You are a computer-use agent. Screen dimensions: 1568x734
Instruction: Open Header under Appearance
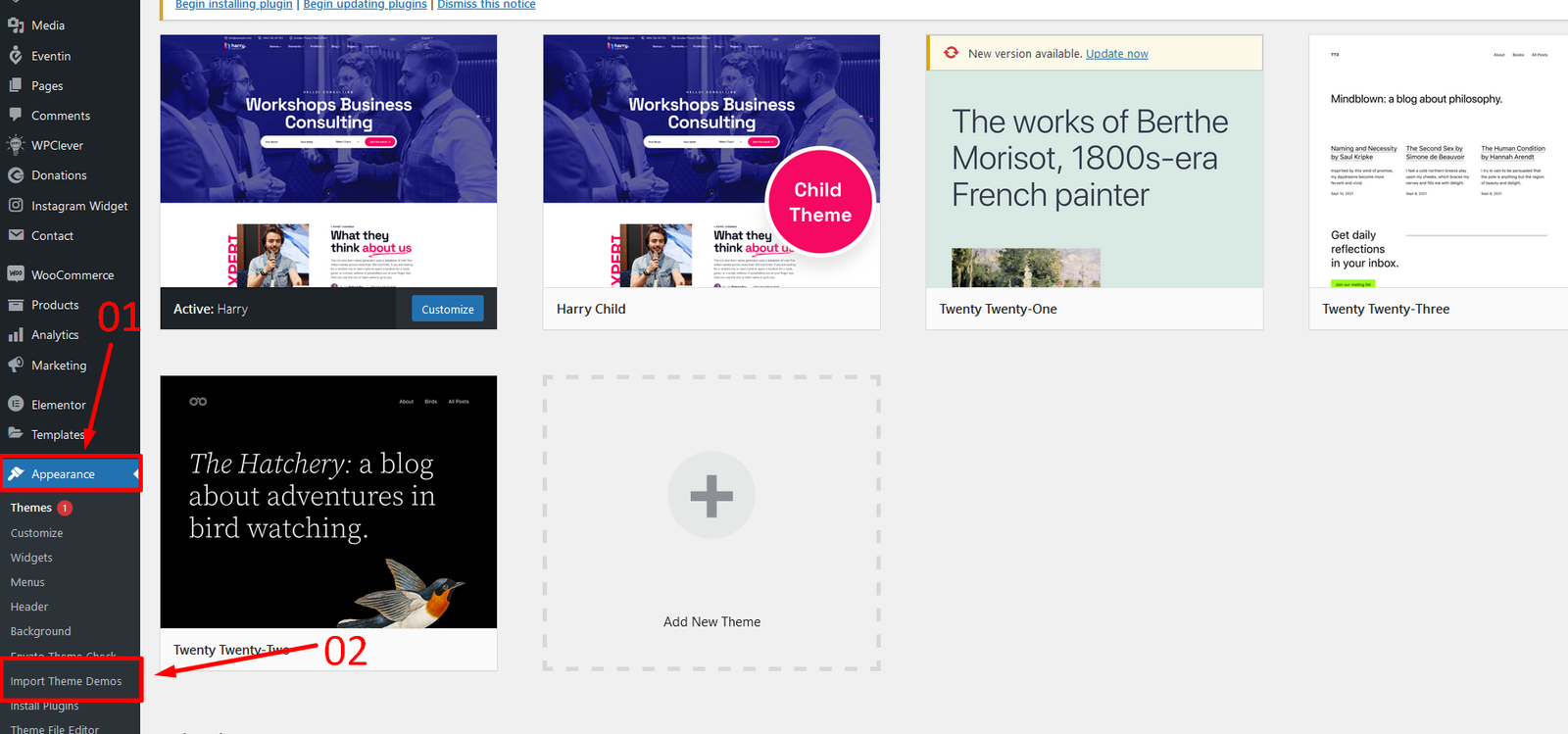pyautogui.click(x=29, y=607)
